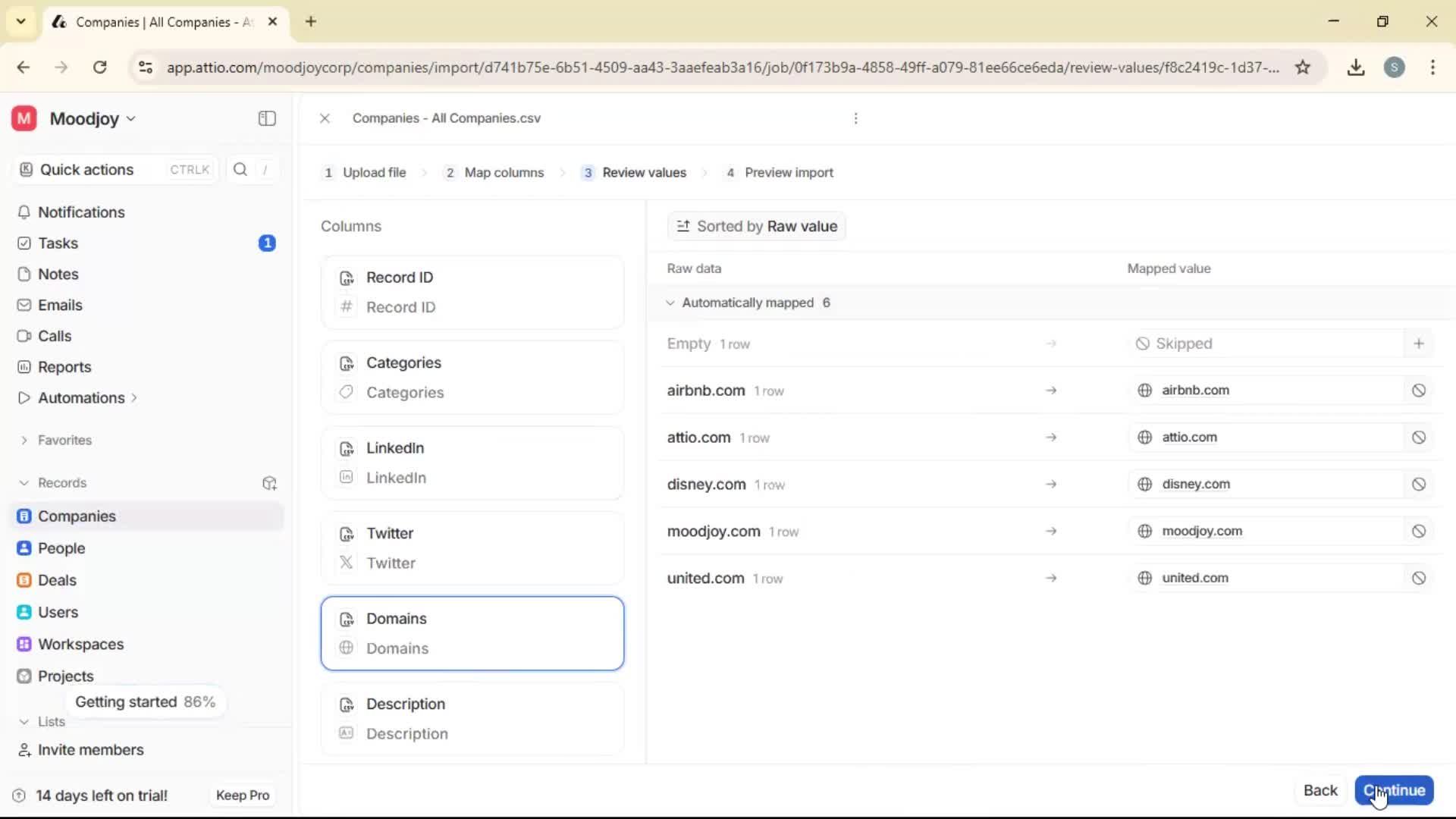Open search with the magnifying glass icon
The width and height of the screenshot is (1456, 819).
coord(240,169)
